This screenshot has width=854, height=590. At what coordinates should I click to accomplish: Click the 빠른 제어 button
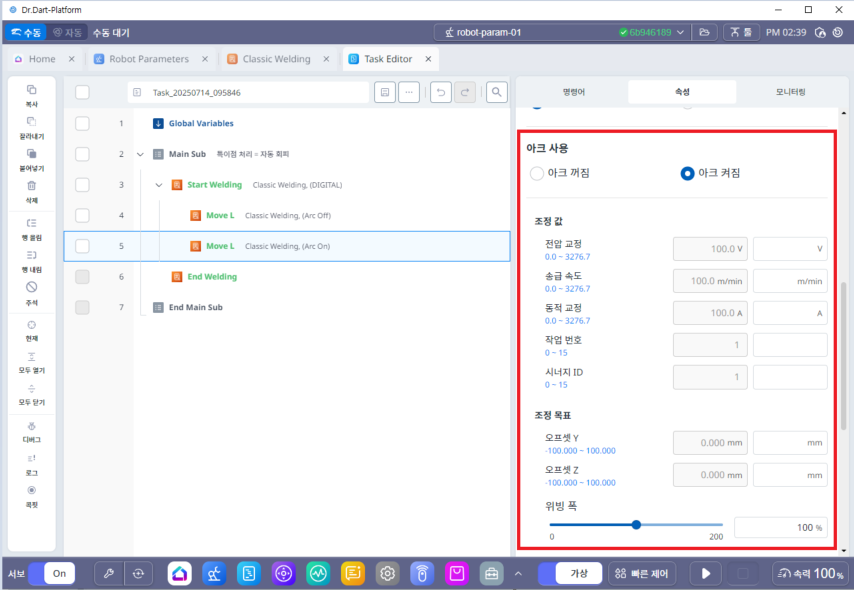[642, 574]
